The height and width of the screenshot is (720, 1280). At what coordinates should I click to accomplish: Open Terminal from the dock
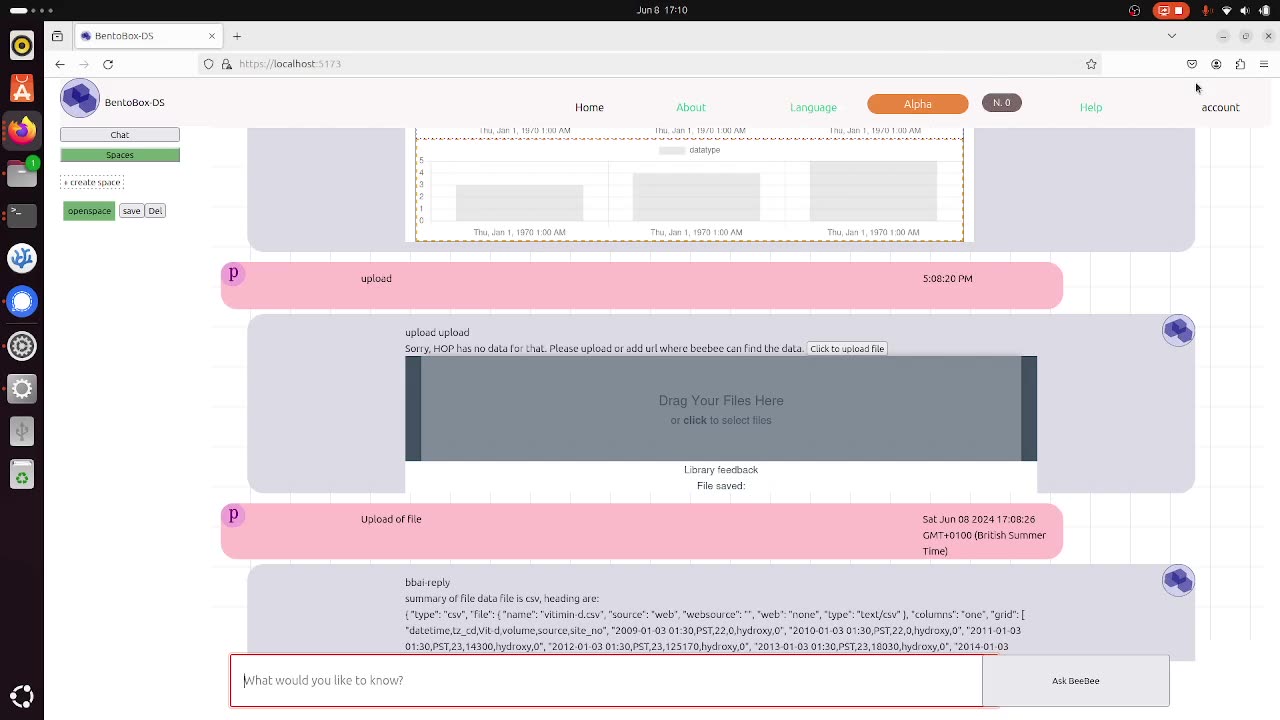[22, 214]
